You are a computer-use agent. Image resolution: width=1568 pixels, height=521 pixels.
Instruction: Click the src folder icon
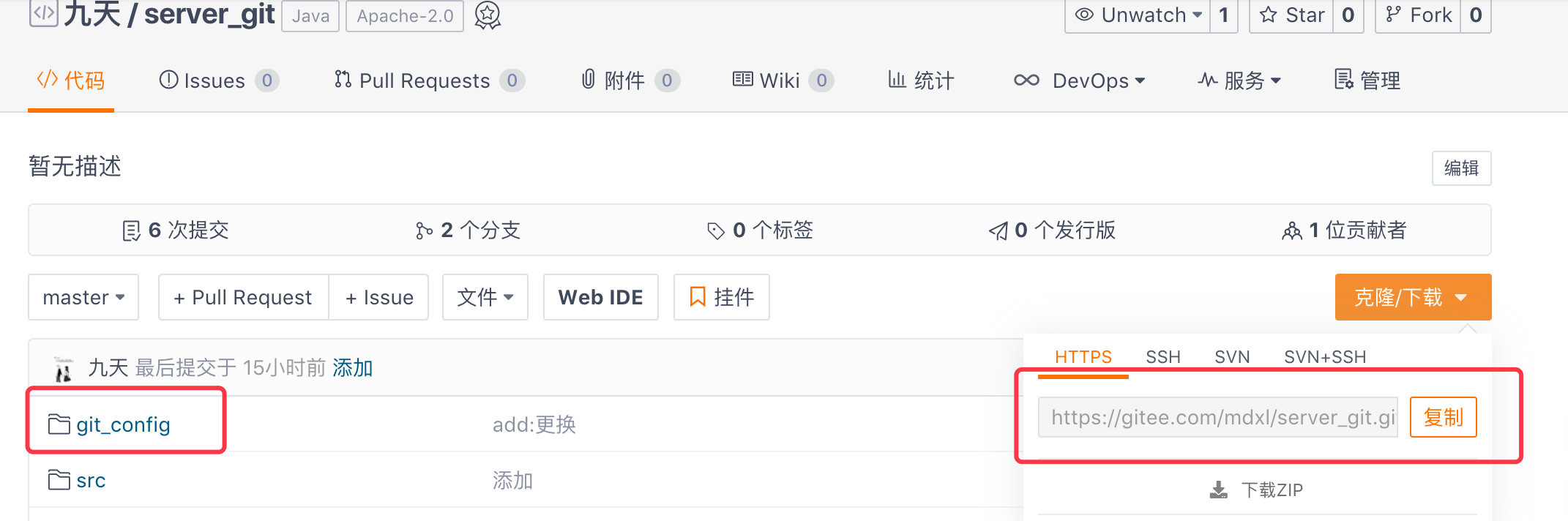coord(59,480)
